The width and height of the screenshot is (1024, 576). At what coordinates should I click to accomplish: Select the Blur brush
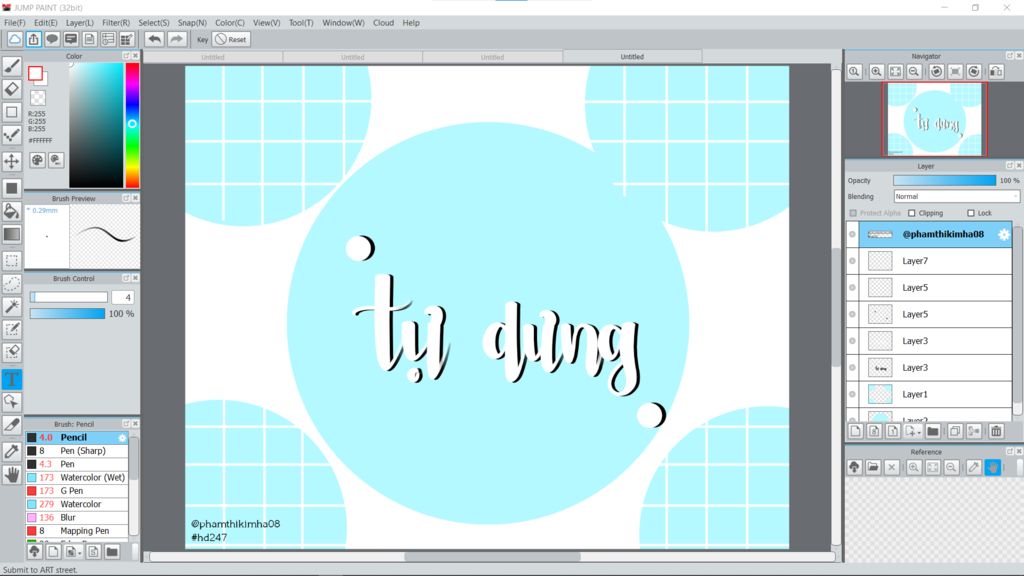click(77, 517)
